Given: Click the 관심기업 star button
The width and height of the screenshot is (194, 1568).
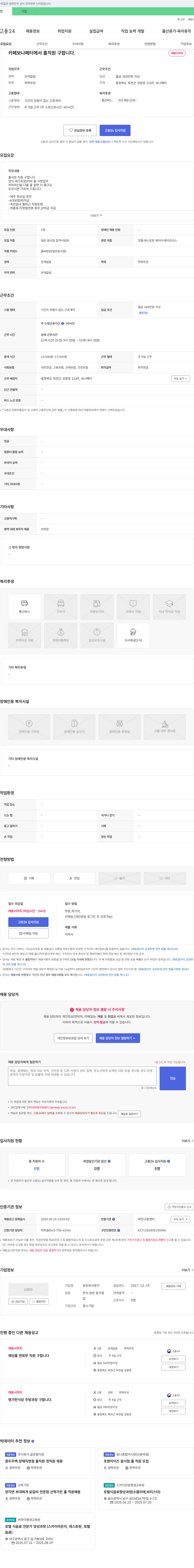Looking at the screenshot, I should [x=18, y=1301].
